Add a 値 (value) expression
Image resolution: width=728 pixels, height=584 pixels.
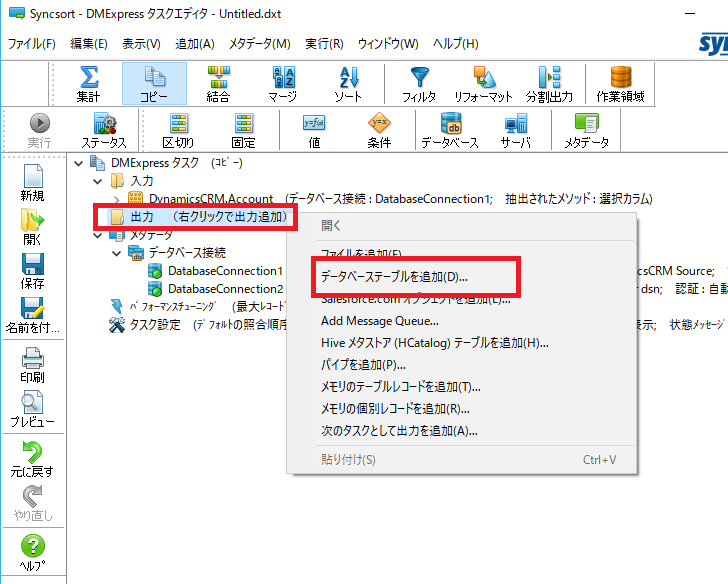pos(314,130)
